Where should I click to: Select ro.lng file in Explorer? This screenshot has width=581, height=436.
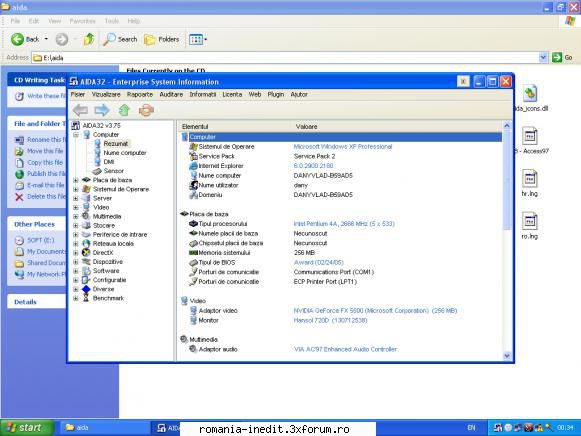(529, 226)
